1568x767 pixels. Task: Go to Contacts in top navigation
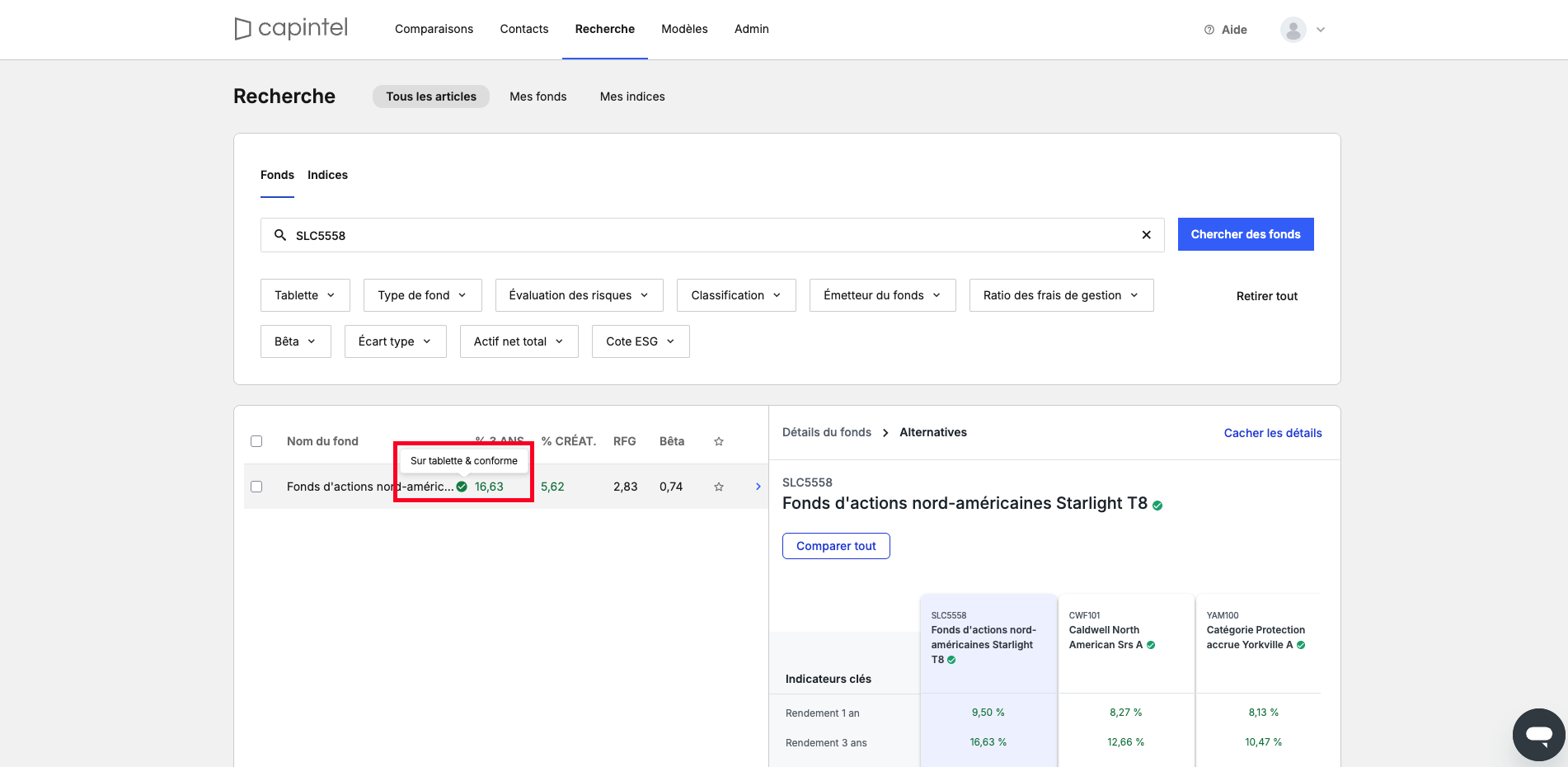point(524,29)
